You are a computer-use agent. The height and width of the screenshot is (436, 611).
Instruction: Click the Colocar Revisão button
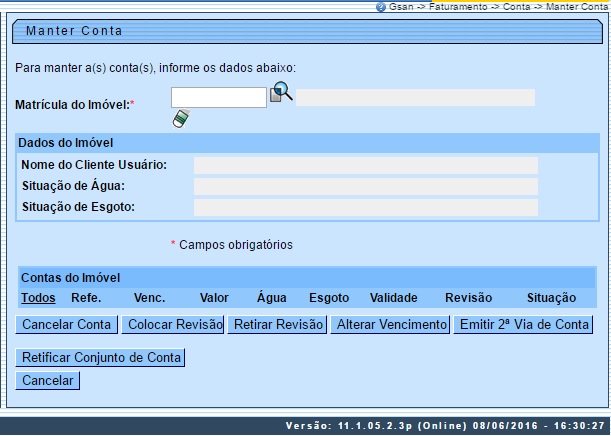pos(173,325)
